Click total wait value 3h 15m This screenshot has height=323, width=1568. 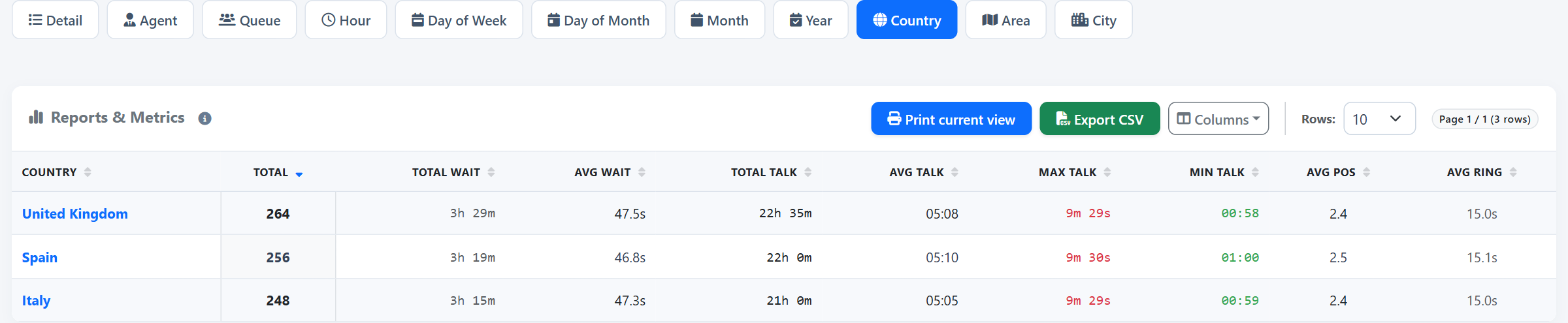(472, 301)
